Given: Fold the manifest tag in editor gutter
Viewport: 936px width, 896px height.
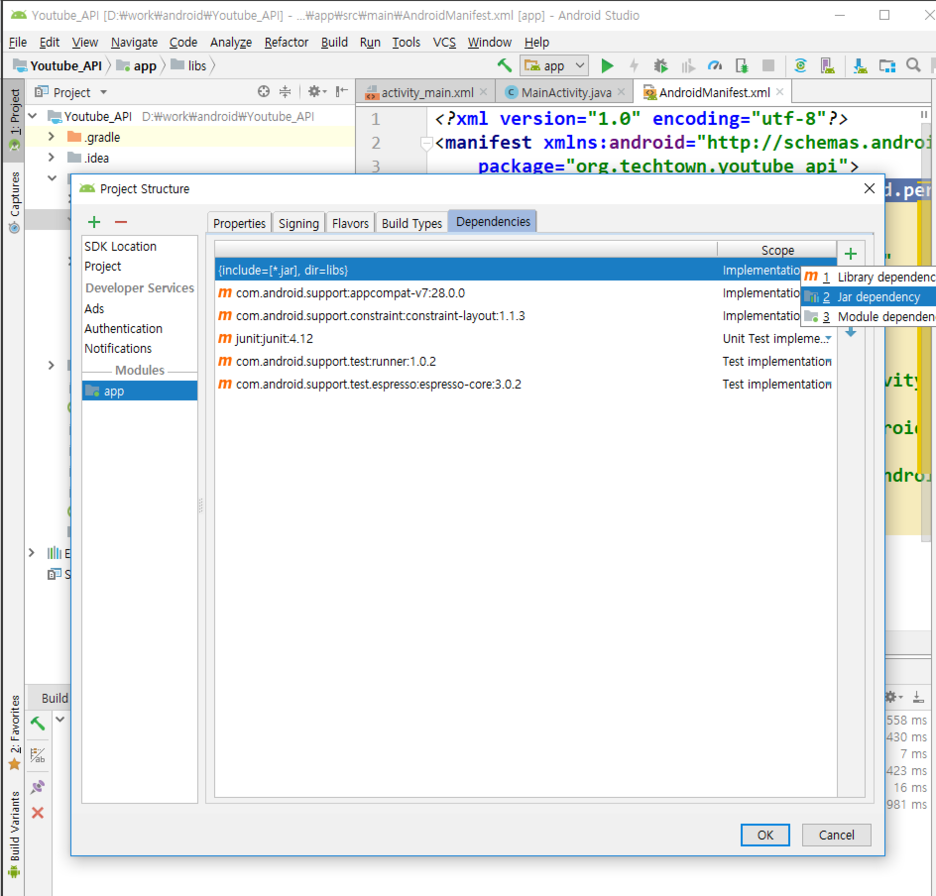Looking at the screenshot, I should pos(426,143).
